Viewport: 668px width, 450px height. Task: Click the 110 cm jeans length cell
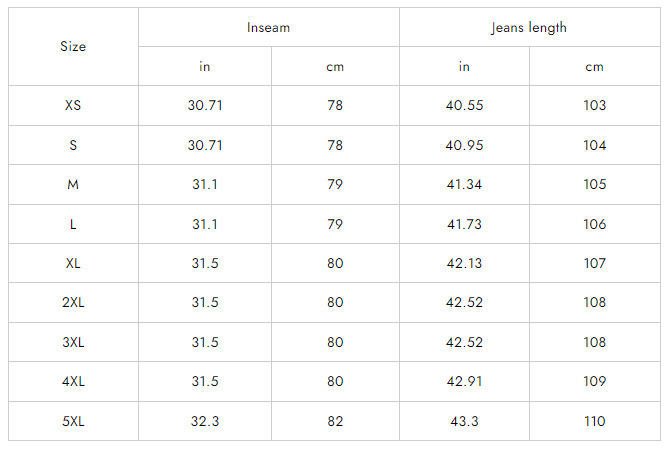[595, 421]
